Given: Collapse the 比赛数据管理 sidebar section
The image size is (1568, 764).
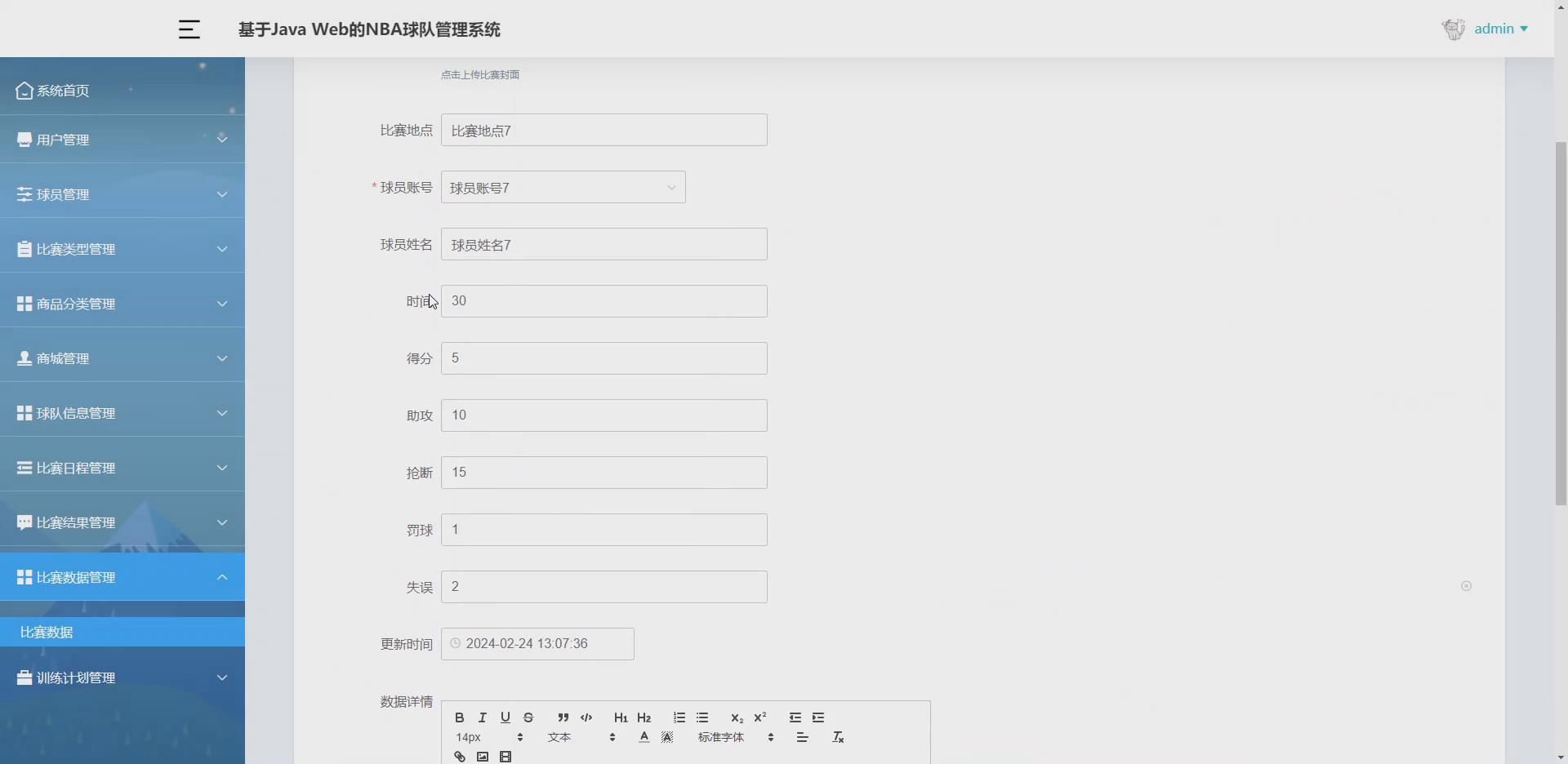Looking at the screenshot, I should (122, 577).
